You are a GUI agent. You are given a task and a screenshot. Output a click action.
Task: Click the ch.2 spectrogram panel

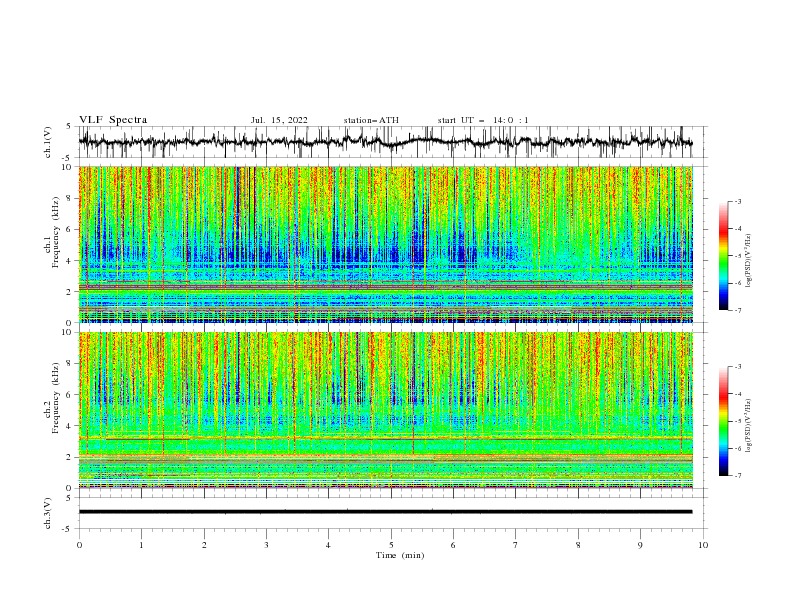pos(385,410)
